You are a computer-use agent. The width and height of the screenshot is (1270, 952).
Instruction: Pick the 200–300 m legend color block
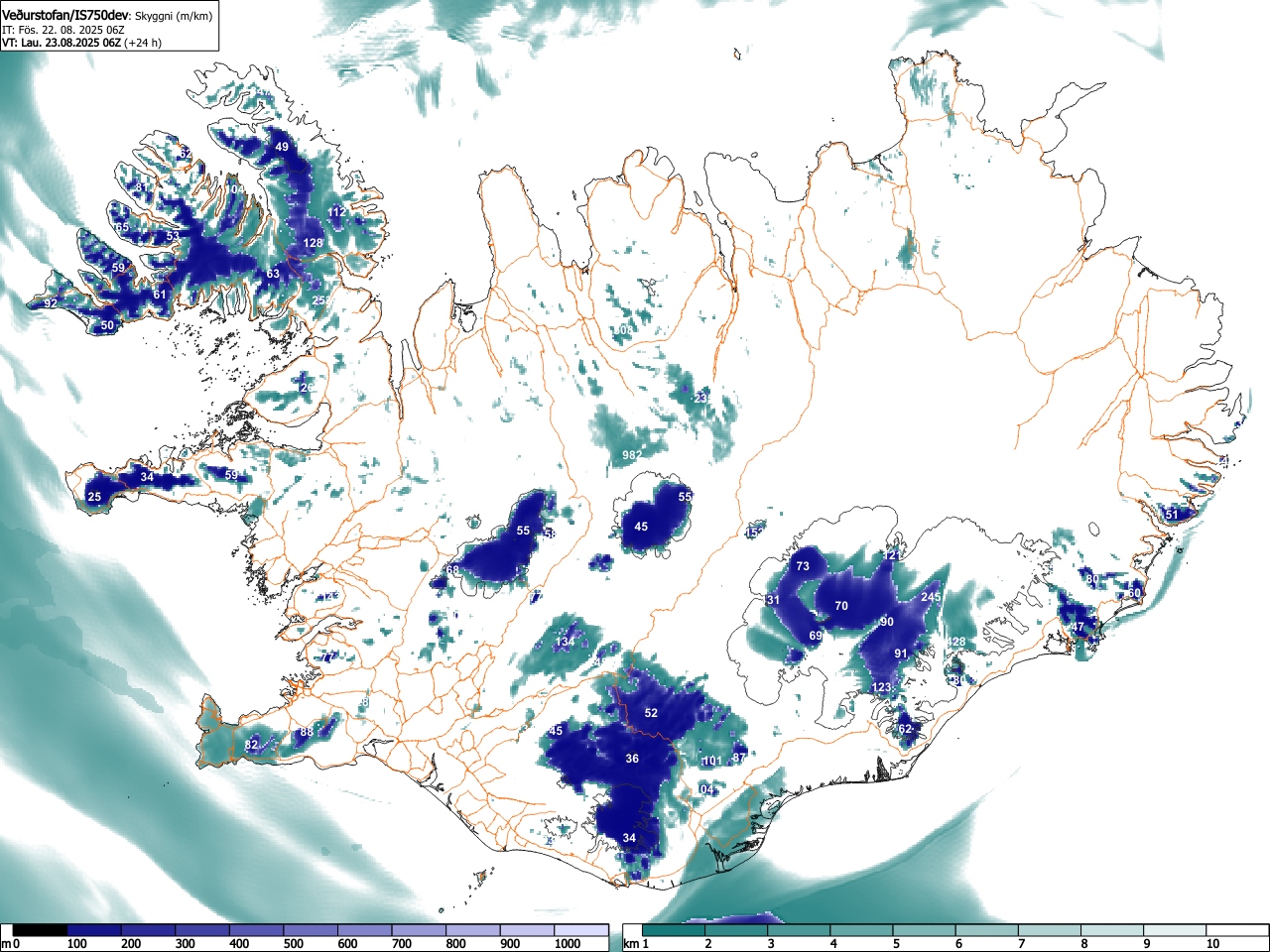click(x=149, y=930)
